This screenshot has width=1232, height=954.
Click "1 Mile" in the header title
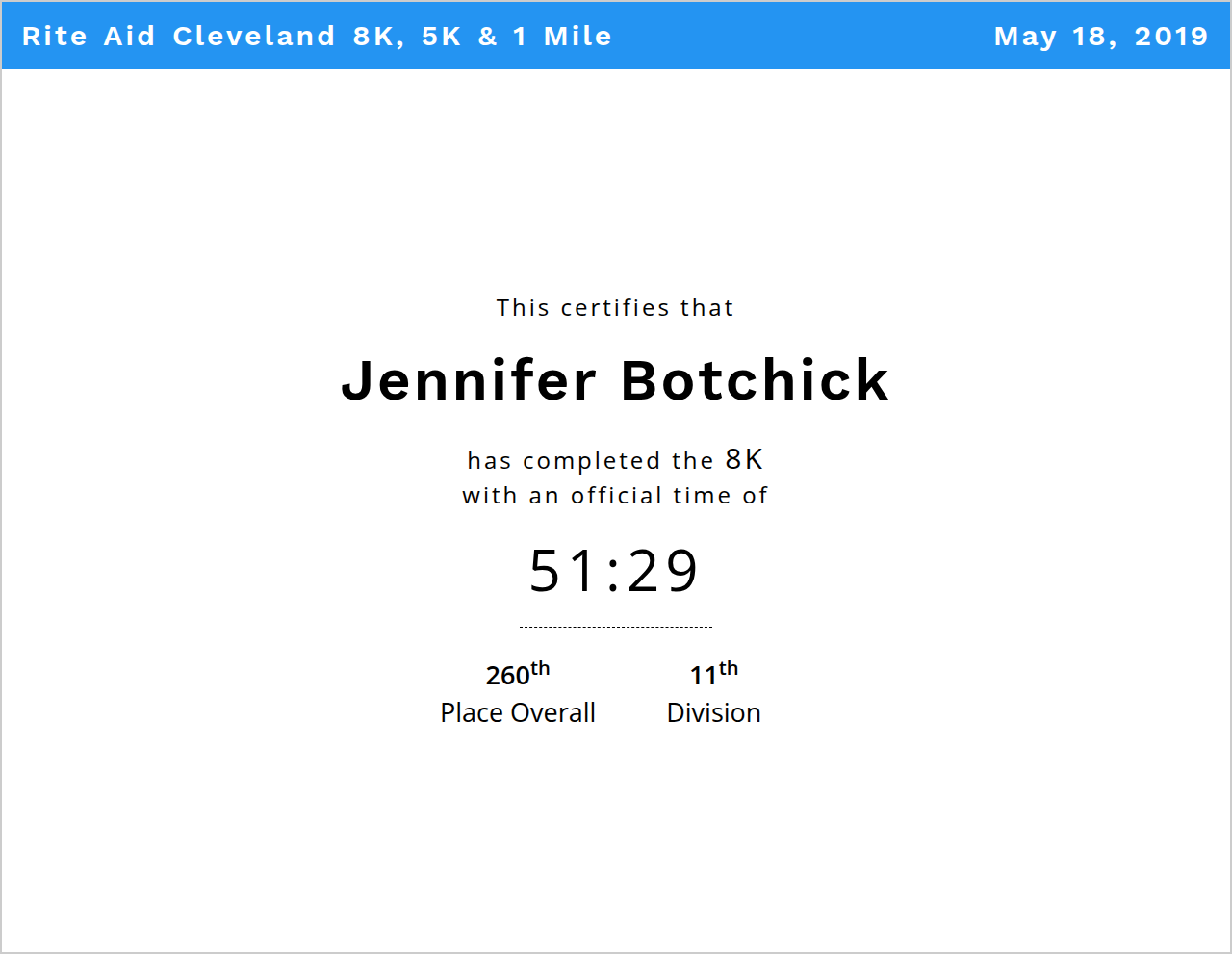point(562,37)
